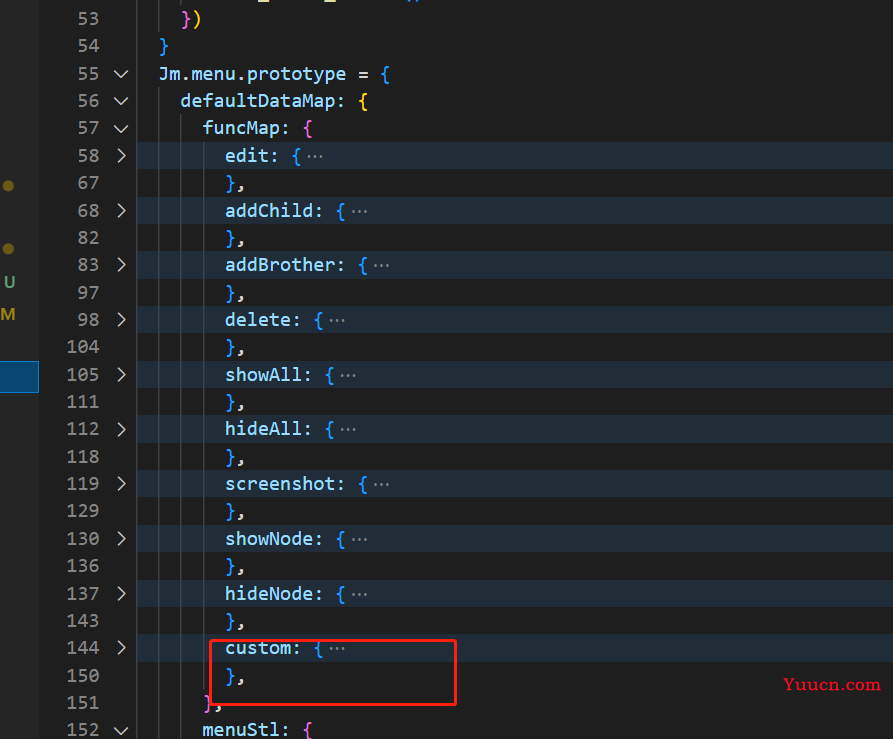893x739 pixels.
Task: Click the custom property name
Action: pos(258,648)
